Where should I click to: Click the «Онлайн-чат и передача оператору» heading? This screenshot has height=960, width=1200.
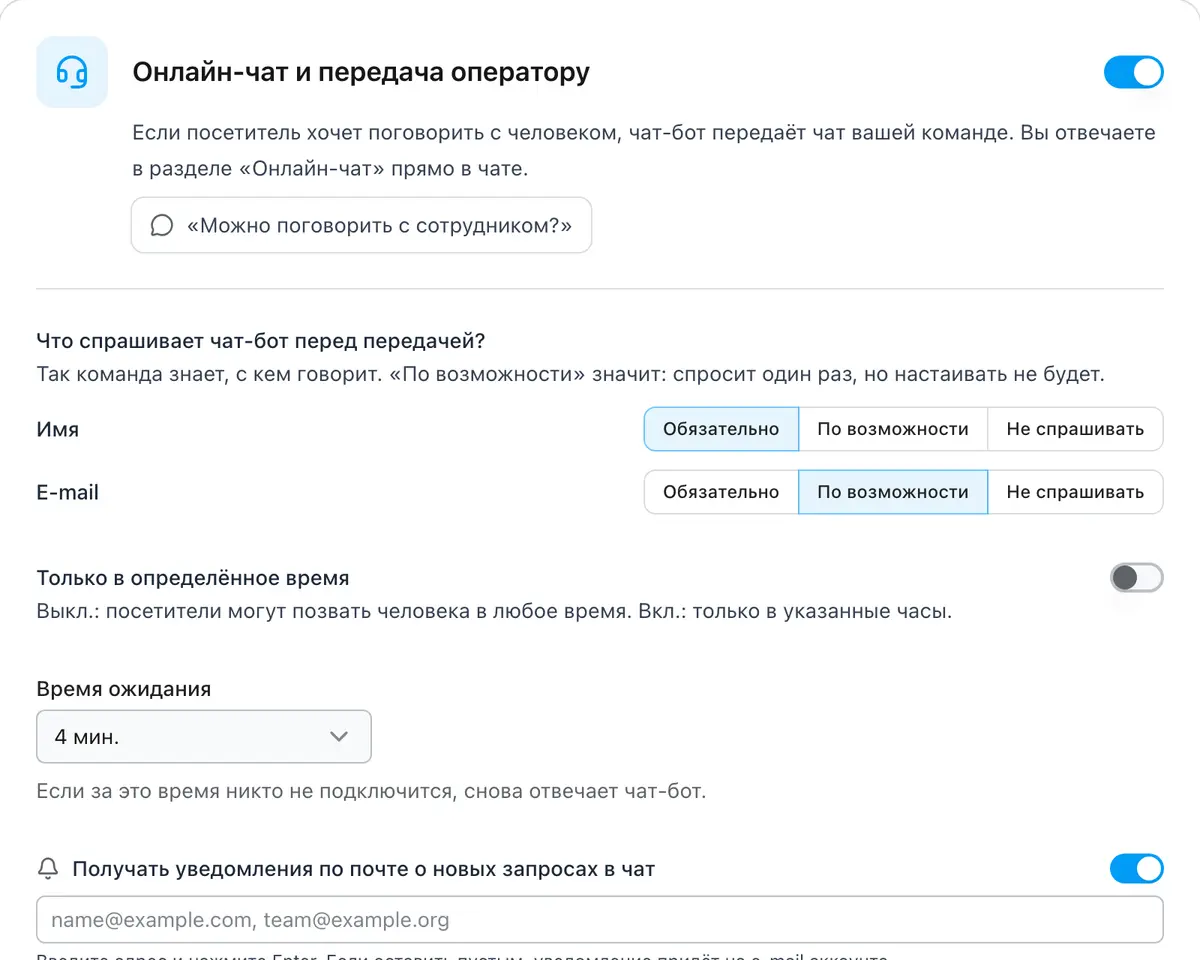click(361, 72)
